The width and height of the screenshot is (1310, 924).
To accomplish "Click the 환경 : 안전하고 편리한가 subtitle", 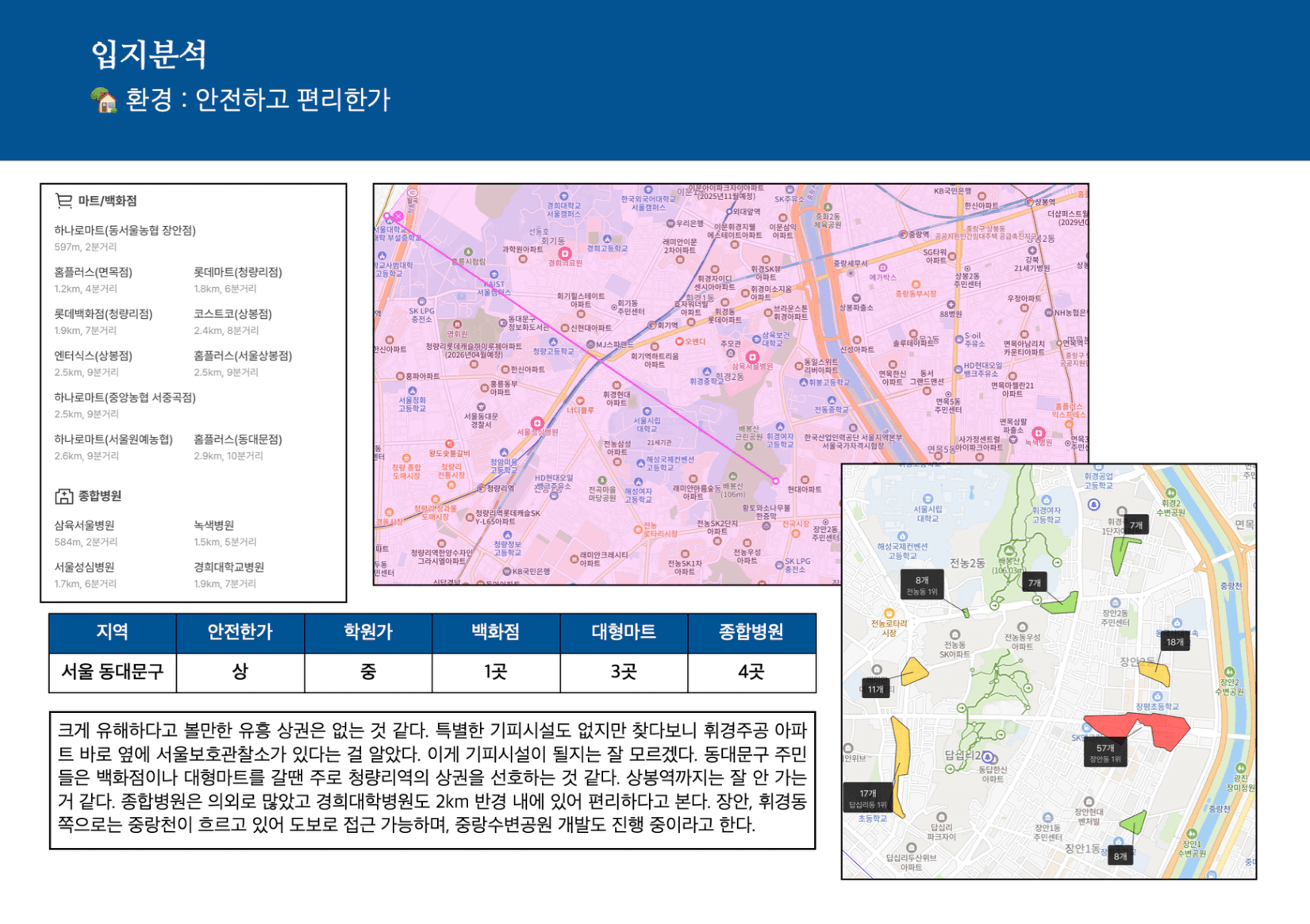I will coord(258,100).
